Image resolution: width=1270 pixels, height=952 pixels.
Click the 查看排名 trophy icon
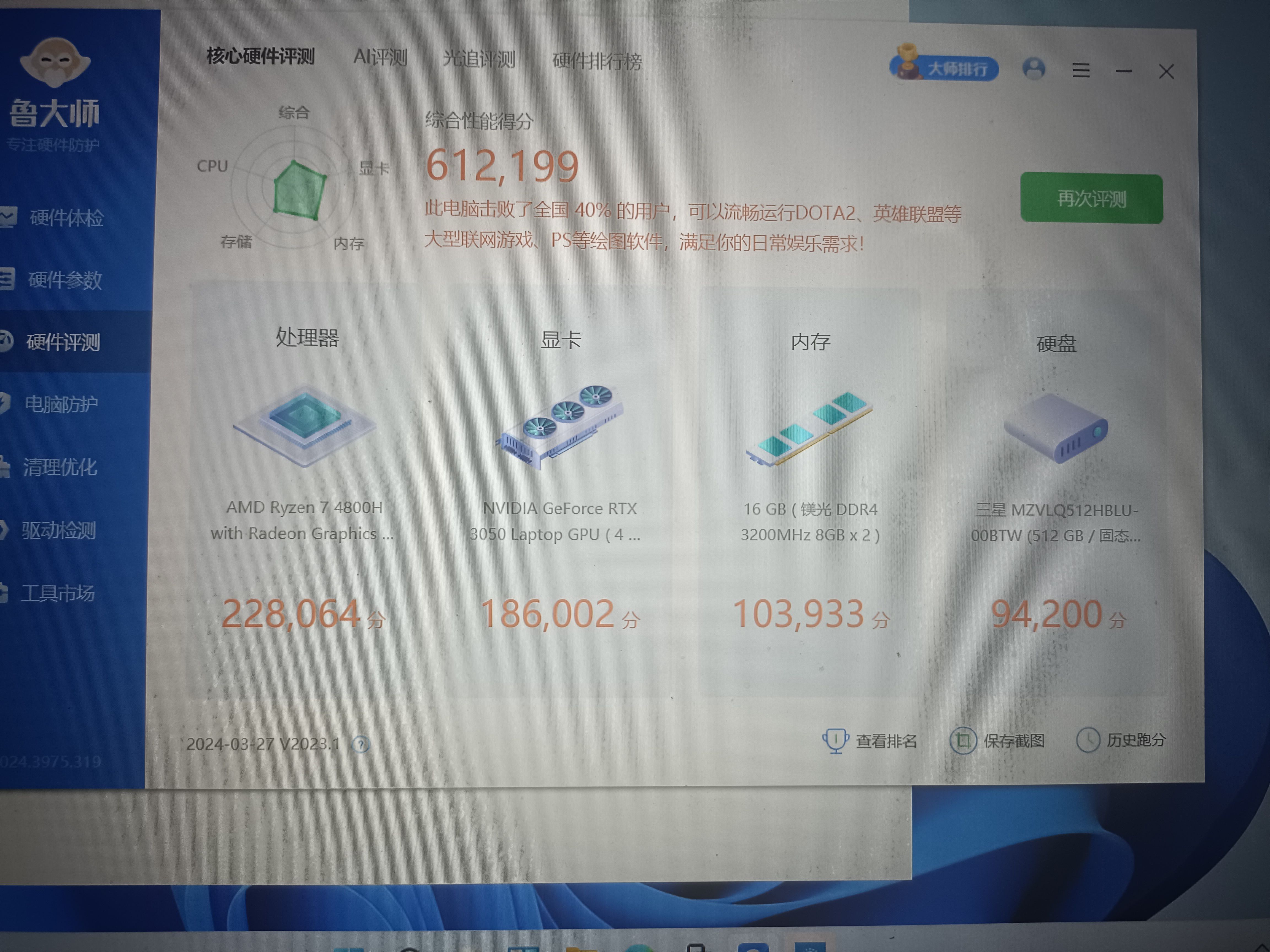click(x=835, y=740)
